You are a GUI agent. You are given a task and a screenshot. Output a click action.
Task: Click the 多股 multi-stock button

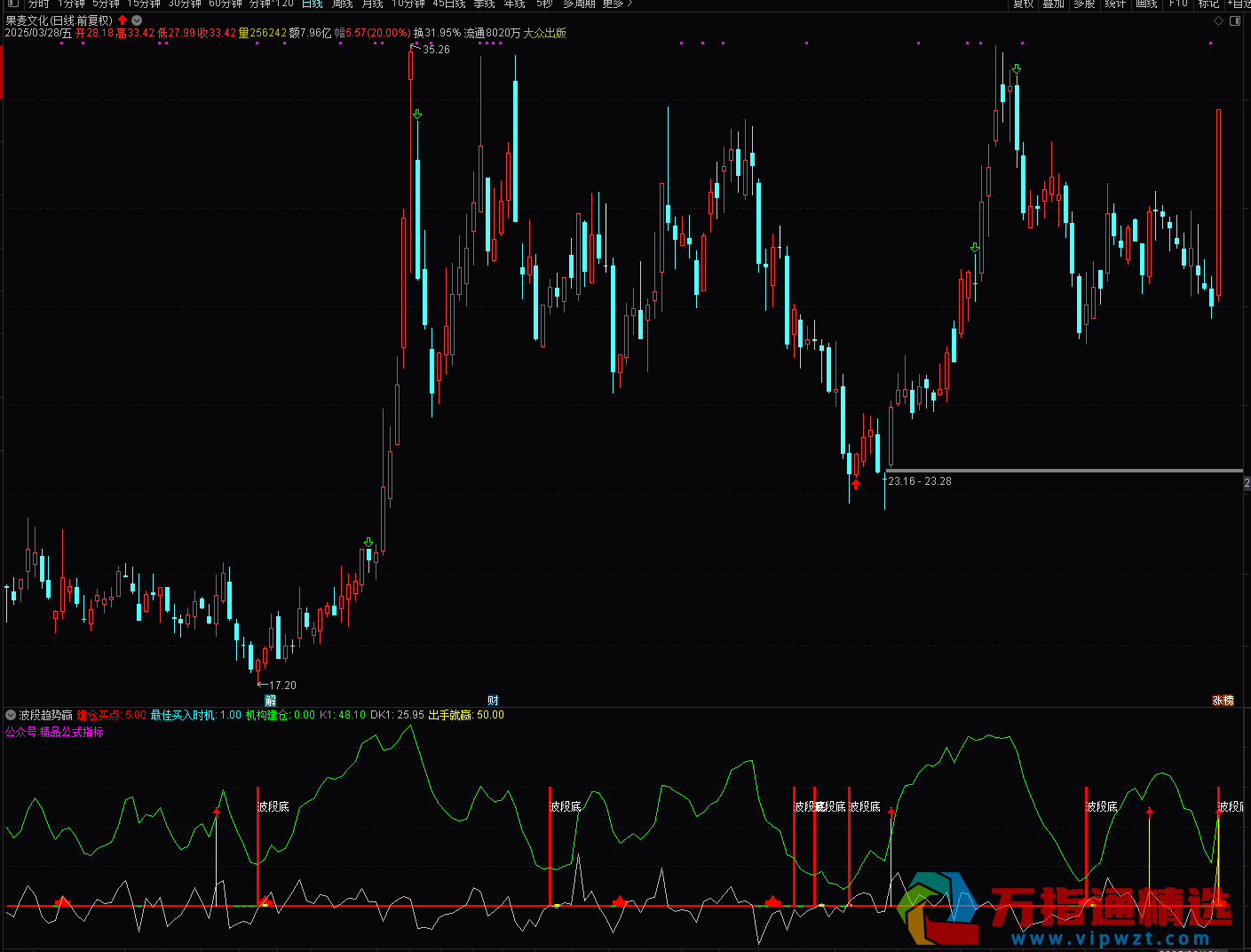[x=1084, y=4]
